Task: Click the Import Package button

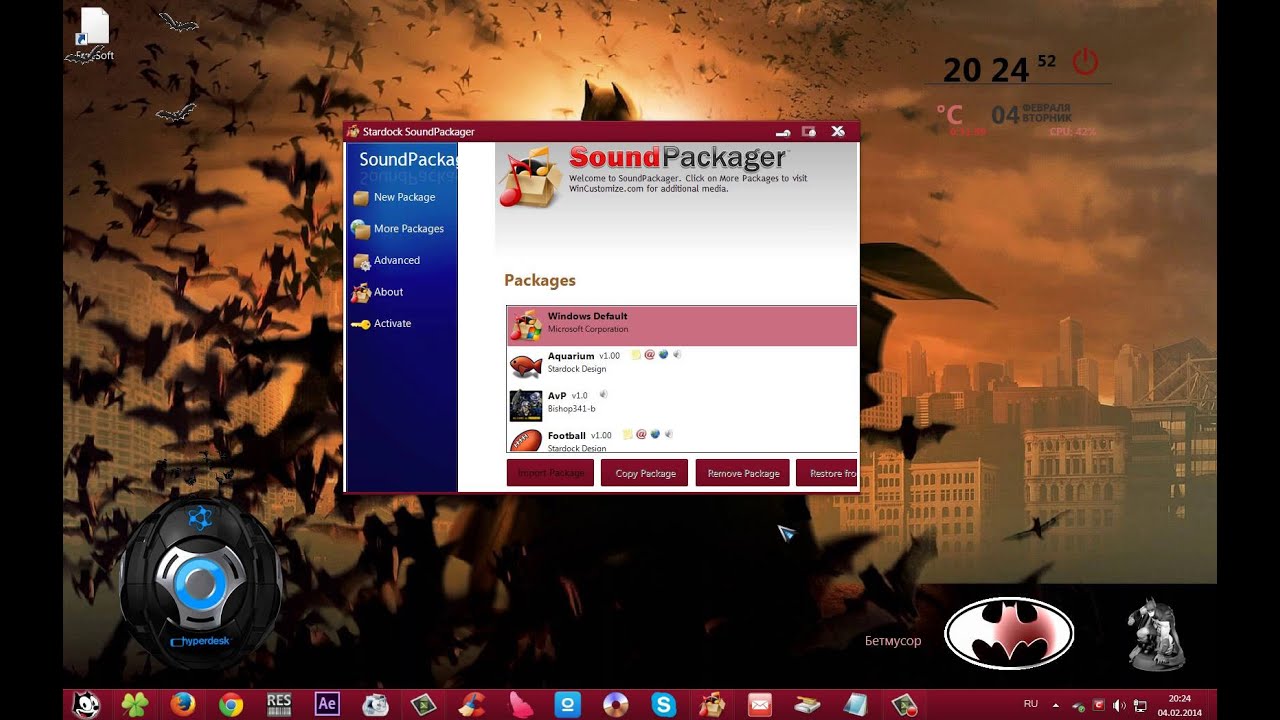Action: pos(551,473)
